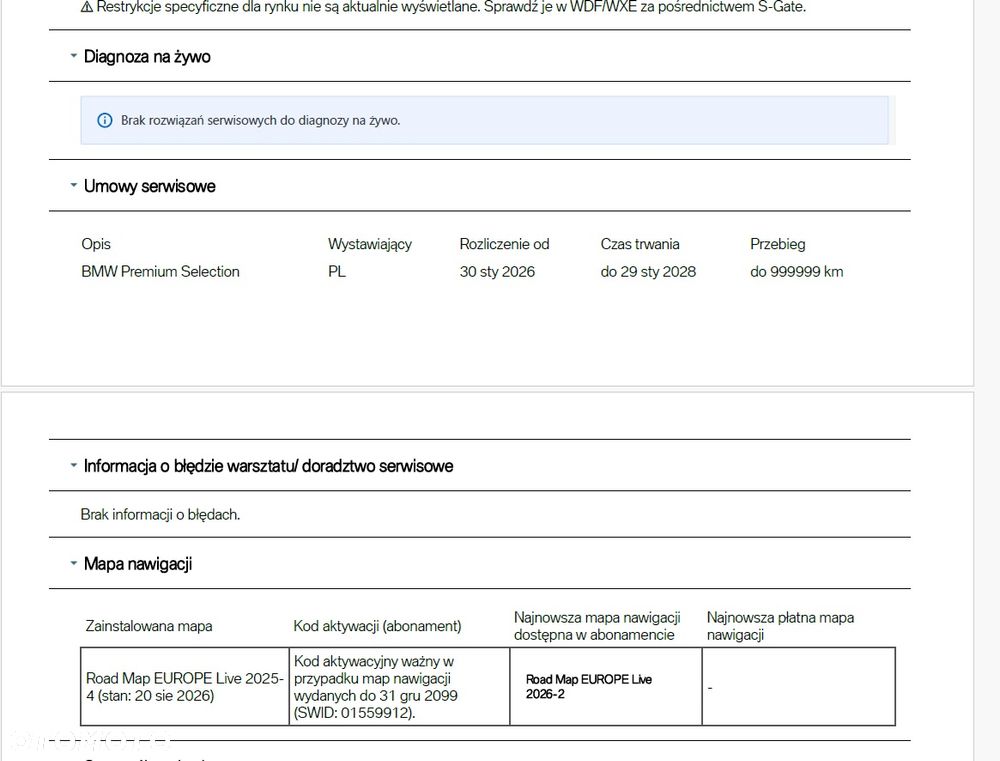Click the dash cell under paid map

798,687
